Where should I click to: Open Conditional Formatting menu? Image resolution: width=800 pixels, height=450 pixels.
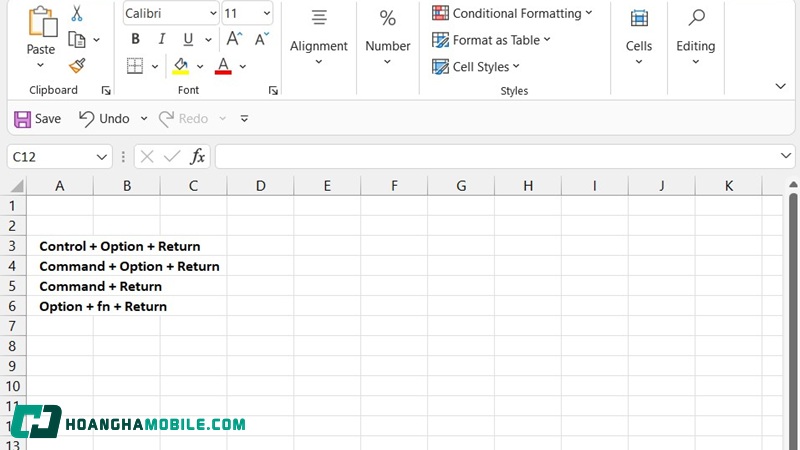[512, 13]
